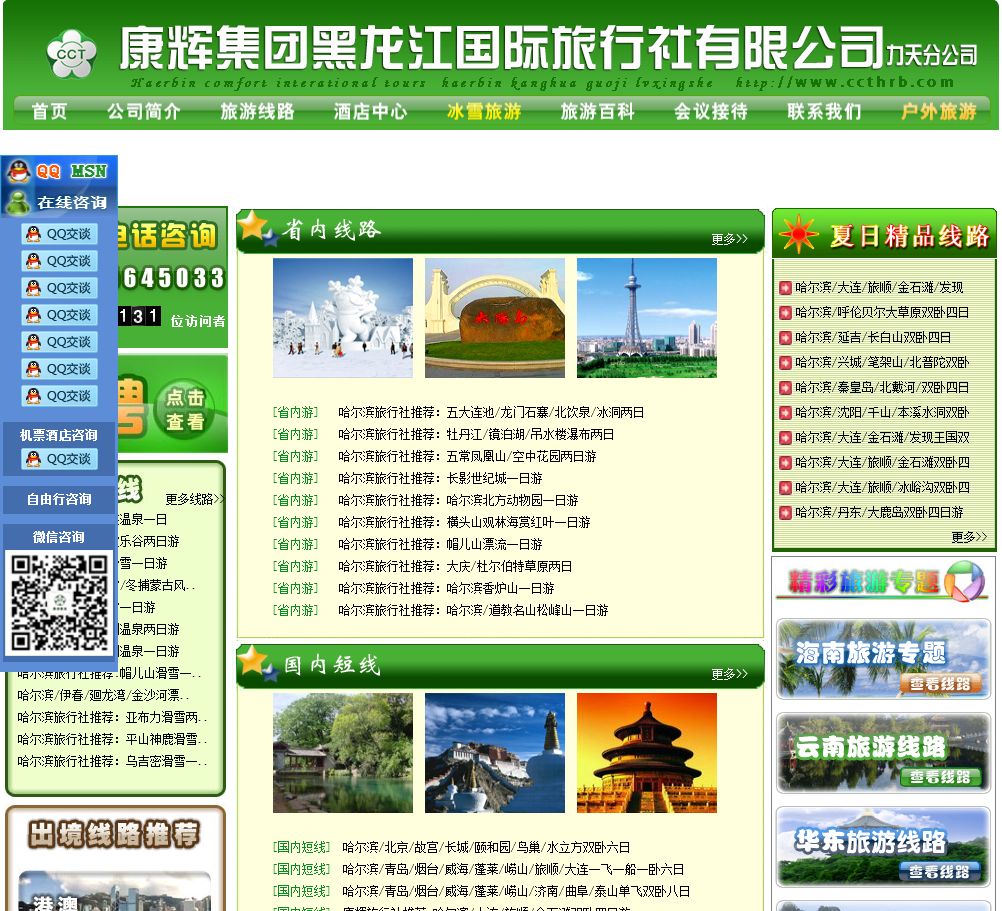Select 户外旅游 in navigation bar

938,112
